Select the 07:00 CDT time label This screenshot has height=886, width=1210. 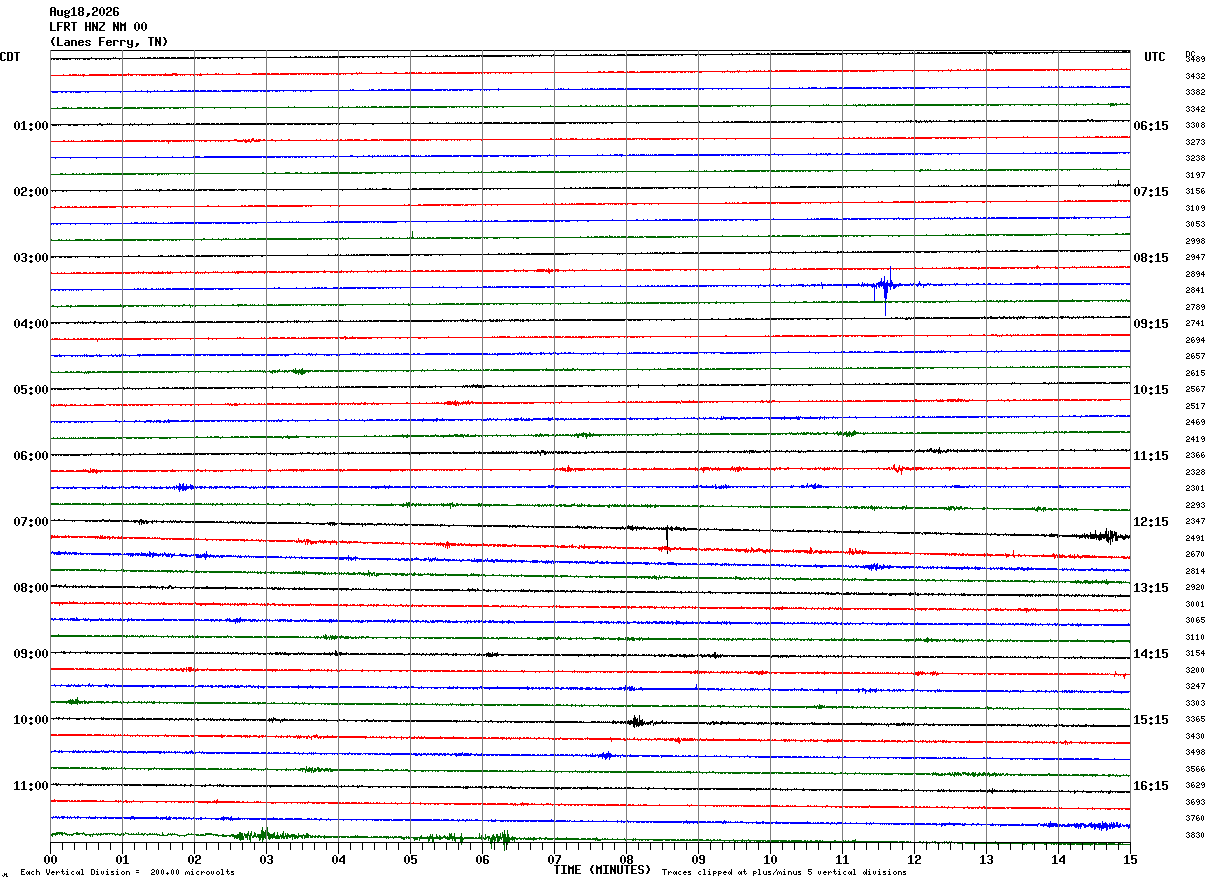coord(31,522)
